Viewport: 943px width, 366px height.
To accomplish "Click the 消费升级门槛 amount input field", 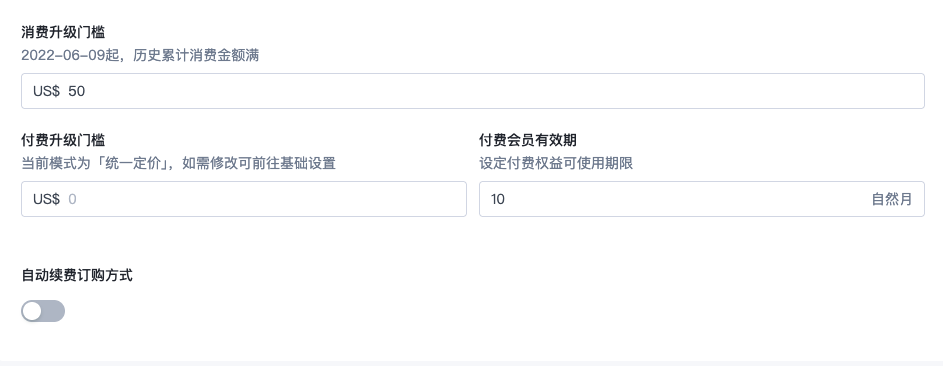I will 473,91.
